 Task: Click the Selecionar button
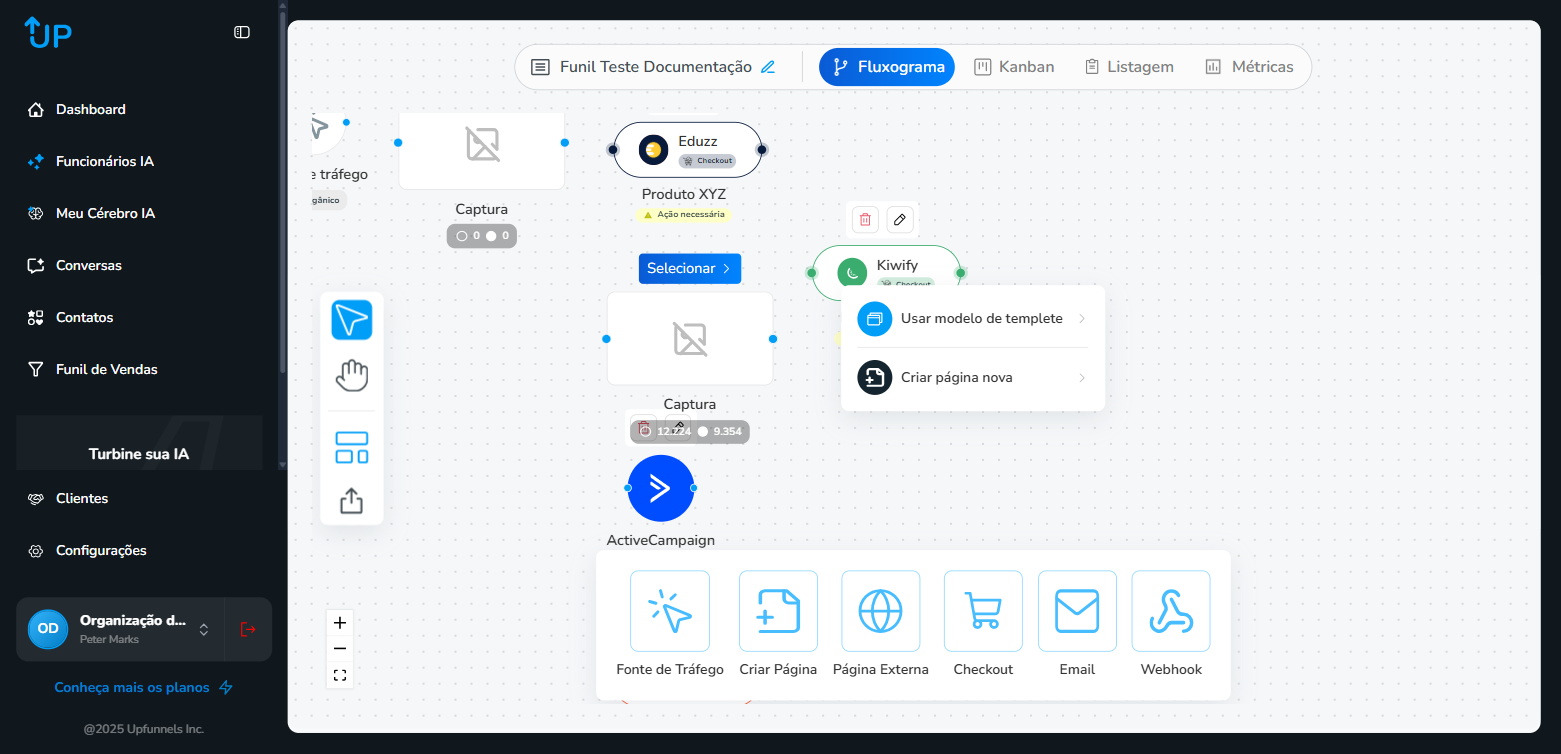(689, 268)
